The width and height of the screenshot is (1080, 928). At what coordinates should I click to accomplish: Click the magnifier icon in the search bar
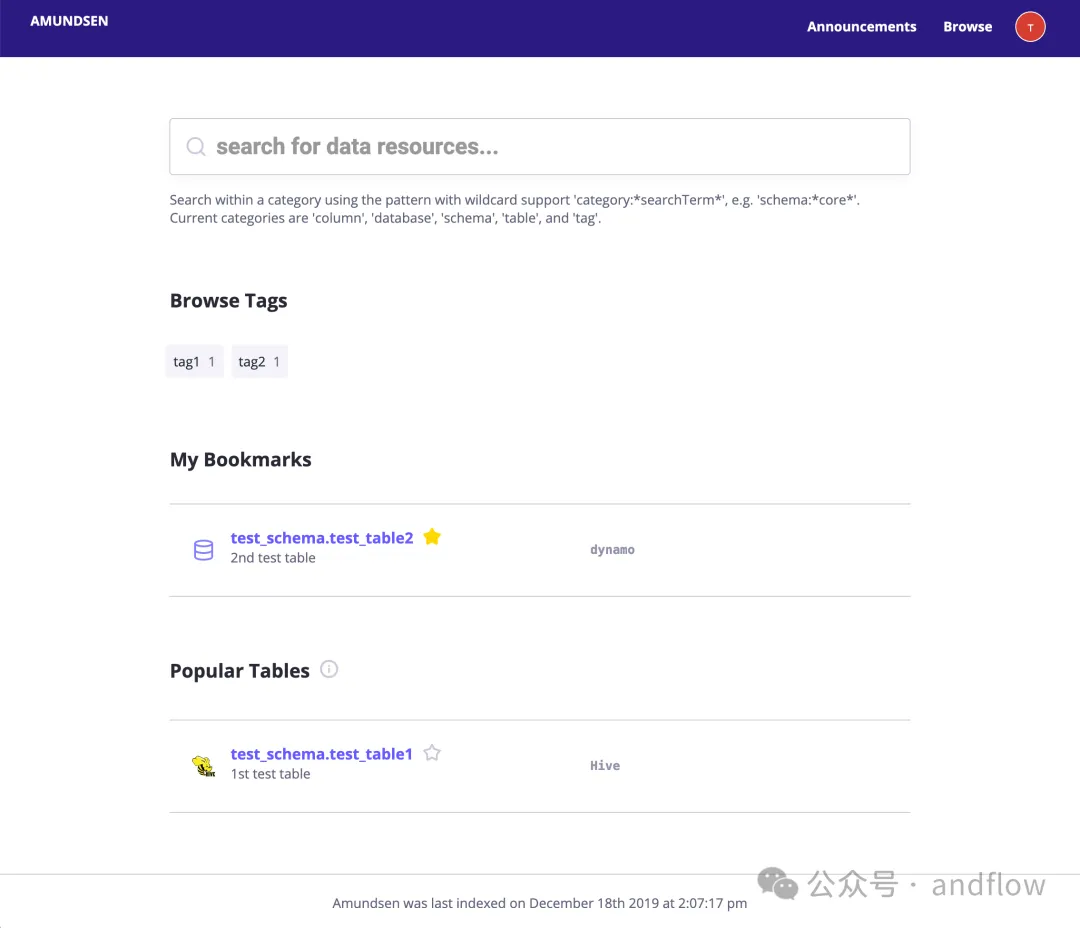[196, 147]
